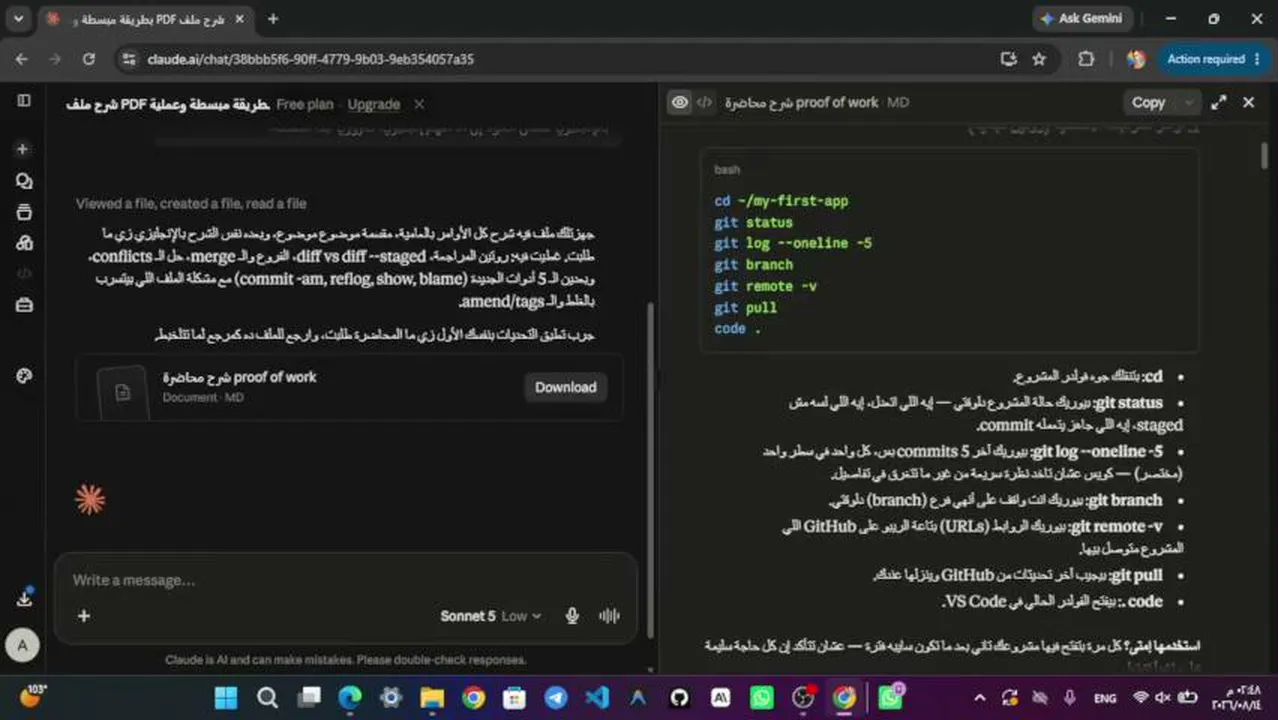
Task: Download the proof of work document
Action: point(565,387)
